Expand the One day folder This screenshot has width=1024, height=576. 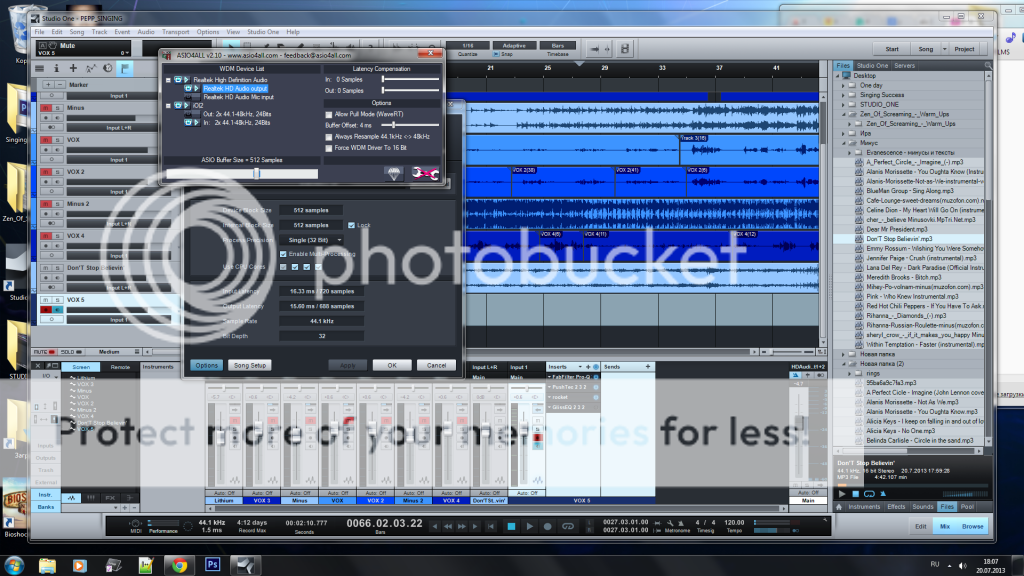click(843, 86)
